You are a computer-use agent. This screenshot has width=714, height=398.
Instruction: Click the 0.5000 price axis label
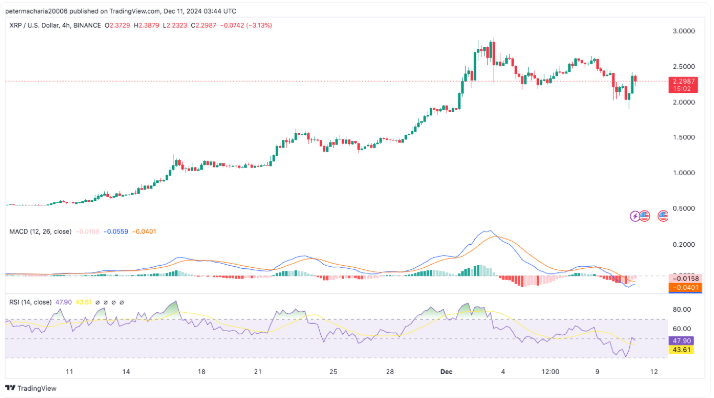pos(684,208)
